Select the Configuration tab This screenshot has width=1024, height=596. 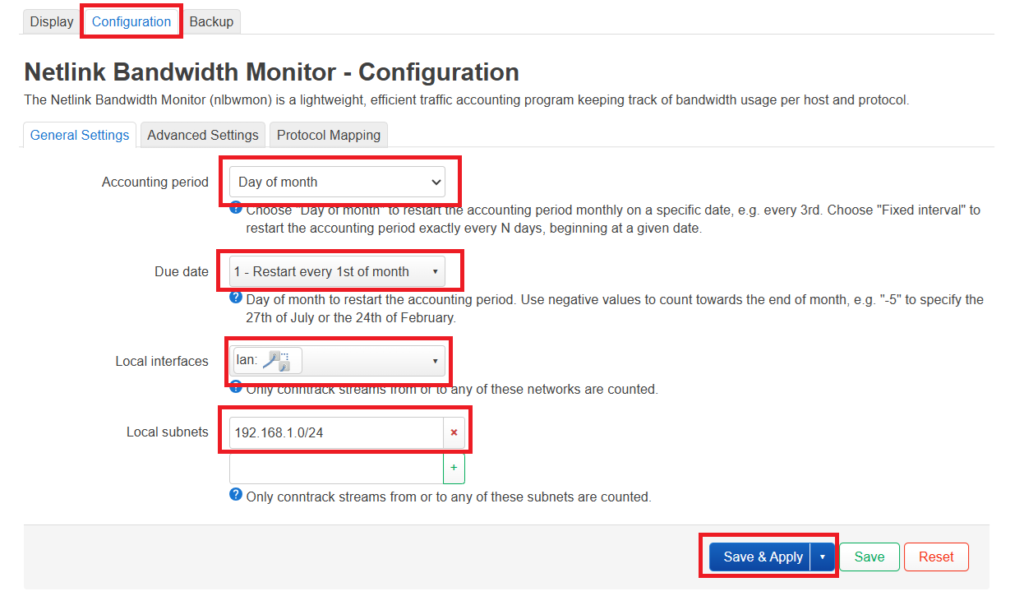coord(131,21)
